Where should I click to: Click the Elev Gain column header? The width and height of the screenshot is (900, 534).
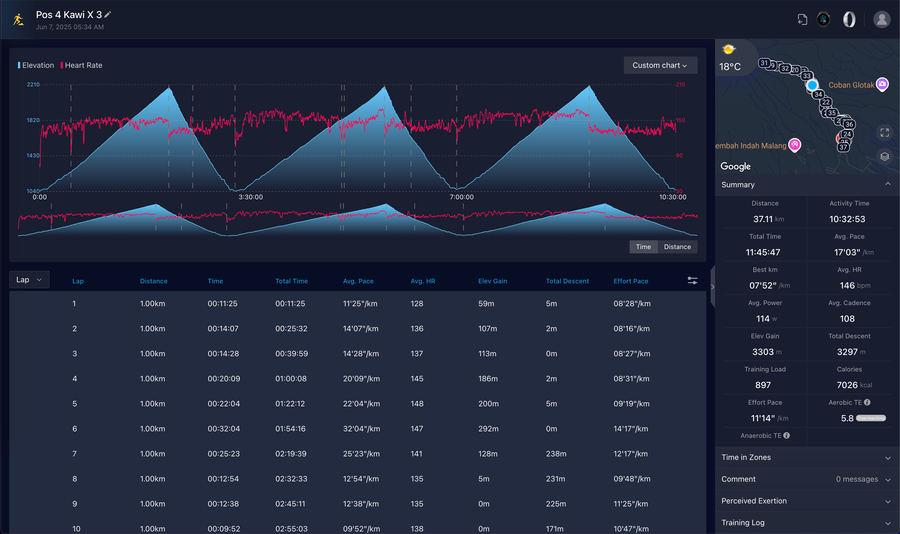(492, 281)
